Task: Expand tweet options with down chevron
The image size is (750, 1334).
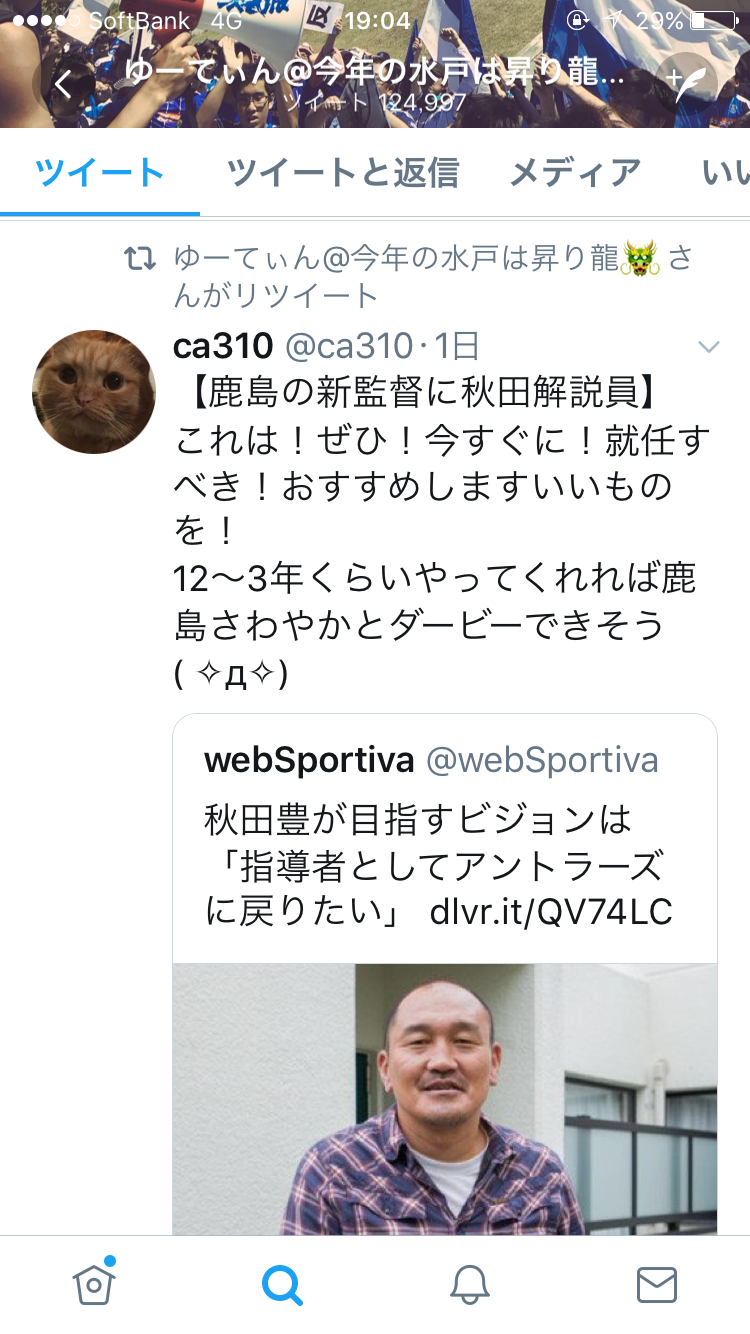Action: tap(708, 347)
